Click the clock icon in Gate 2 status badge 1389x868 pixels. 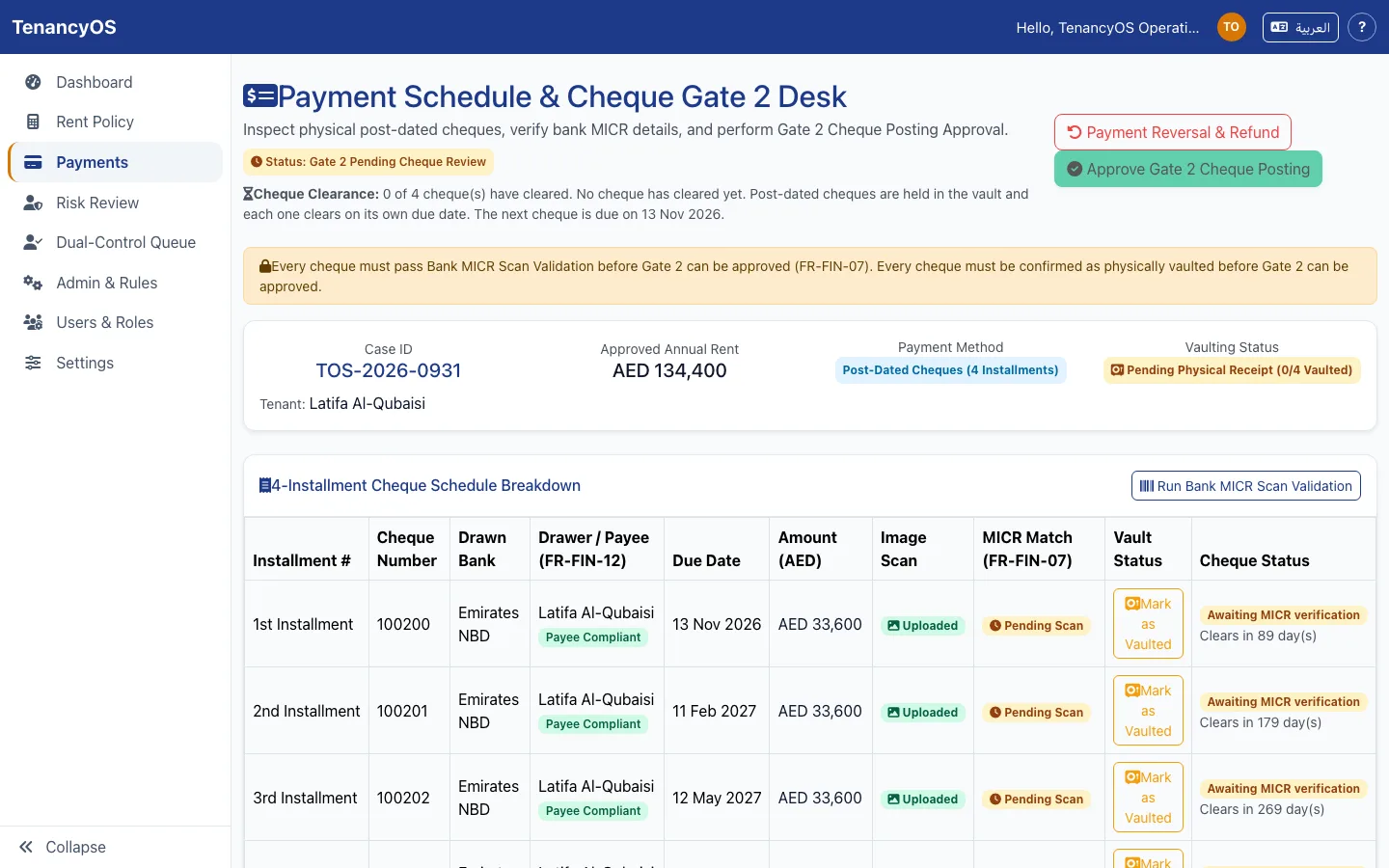click(x=257, y=162)
